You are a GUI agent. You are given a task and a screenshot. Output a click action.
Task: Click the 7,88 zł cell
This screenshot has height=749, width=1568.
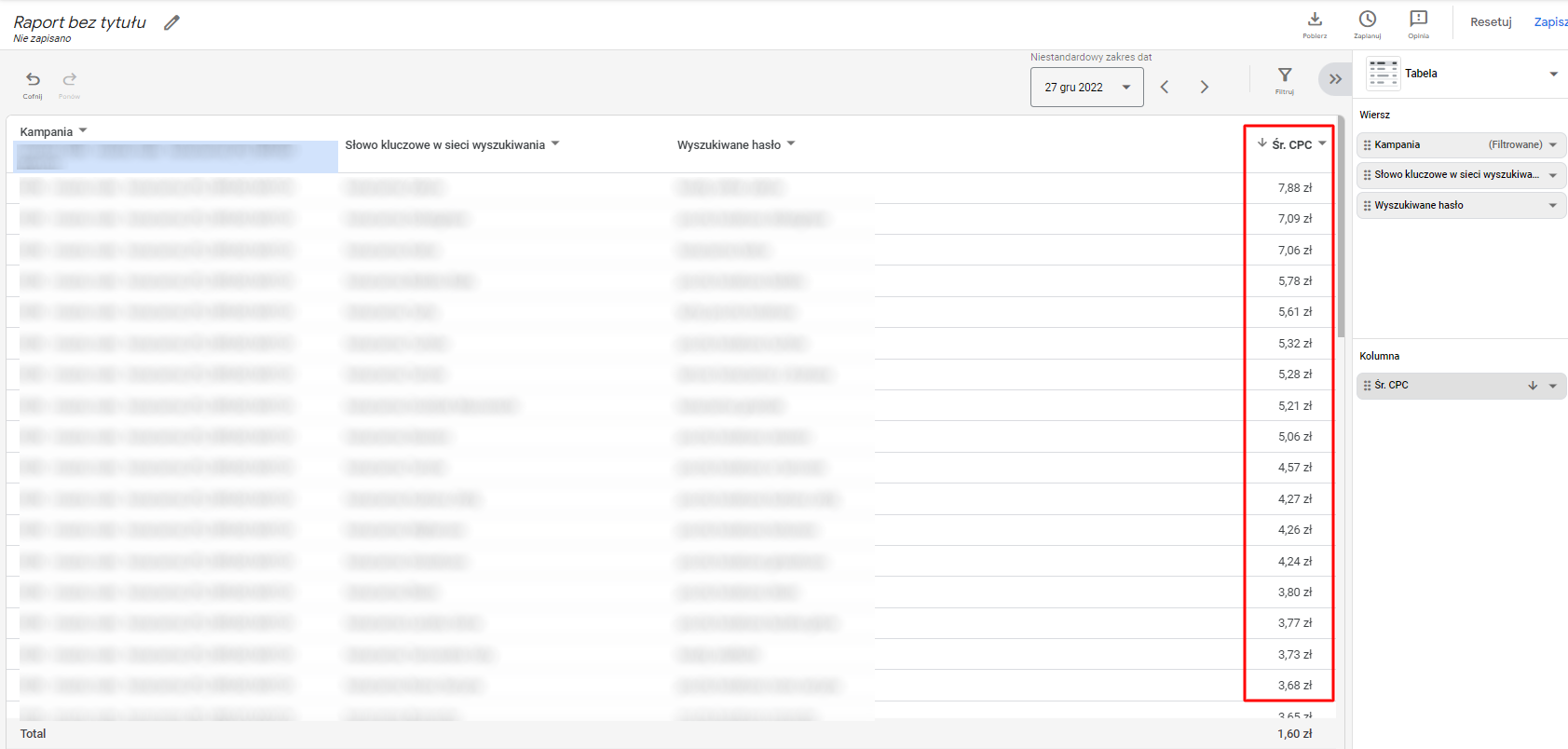coord(1294,188)
